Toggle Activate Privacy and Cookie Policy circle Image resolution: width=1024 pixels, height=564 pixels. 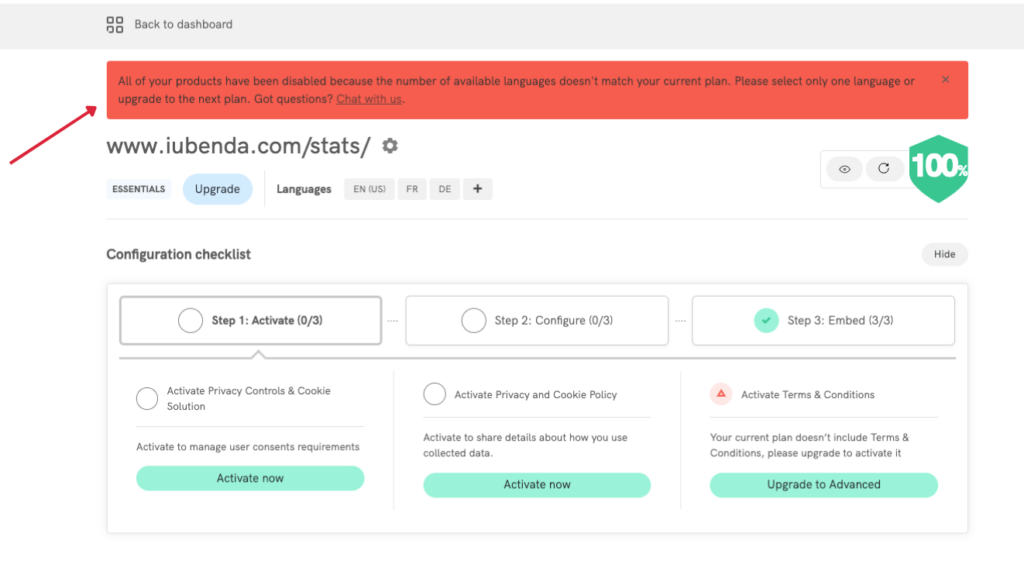point(434,394)
